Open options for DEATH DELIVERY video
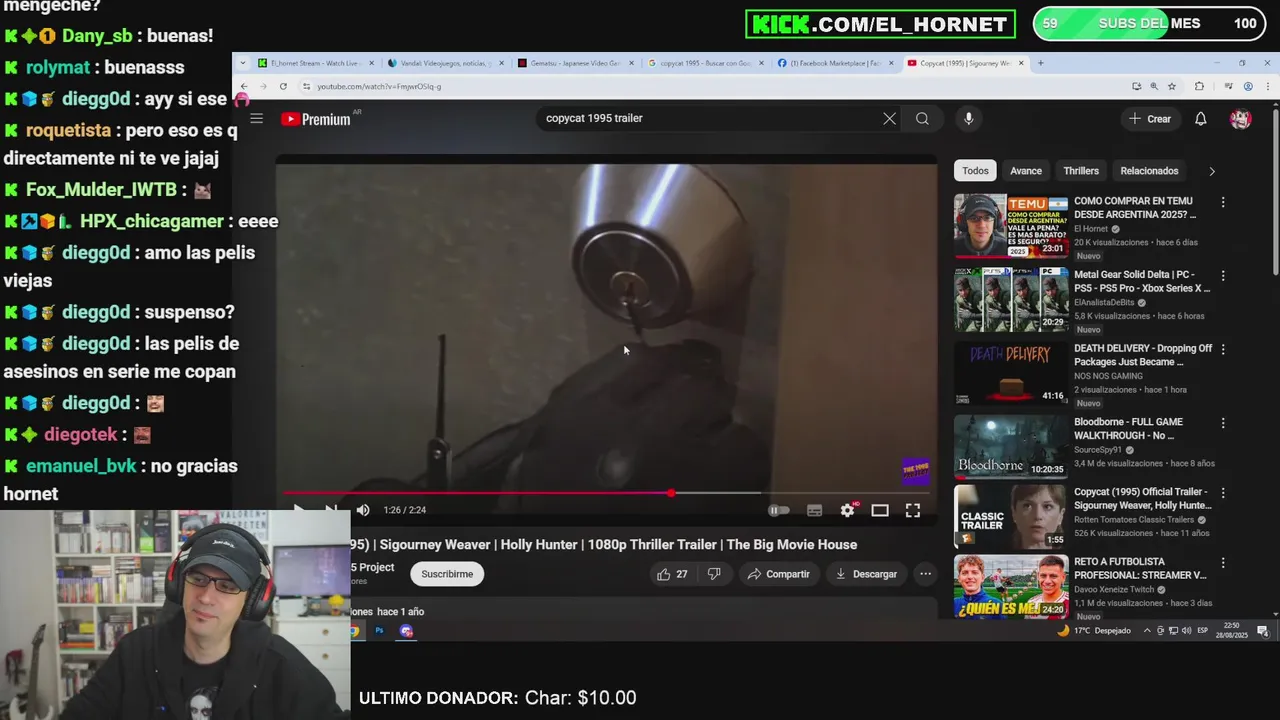Screen dimensions: 1280x720 click(x=1222, y=350)
